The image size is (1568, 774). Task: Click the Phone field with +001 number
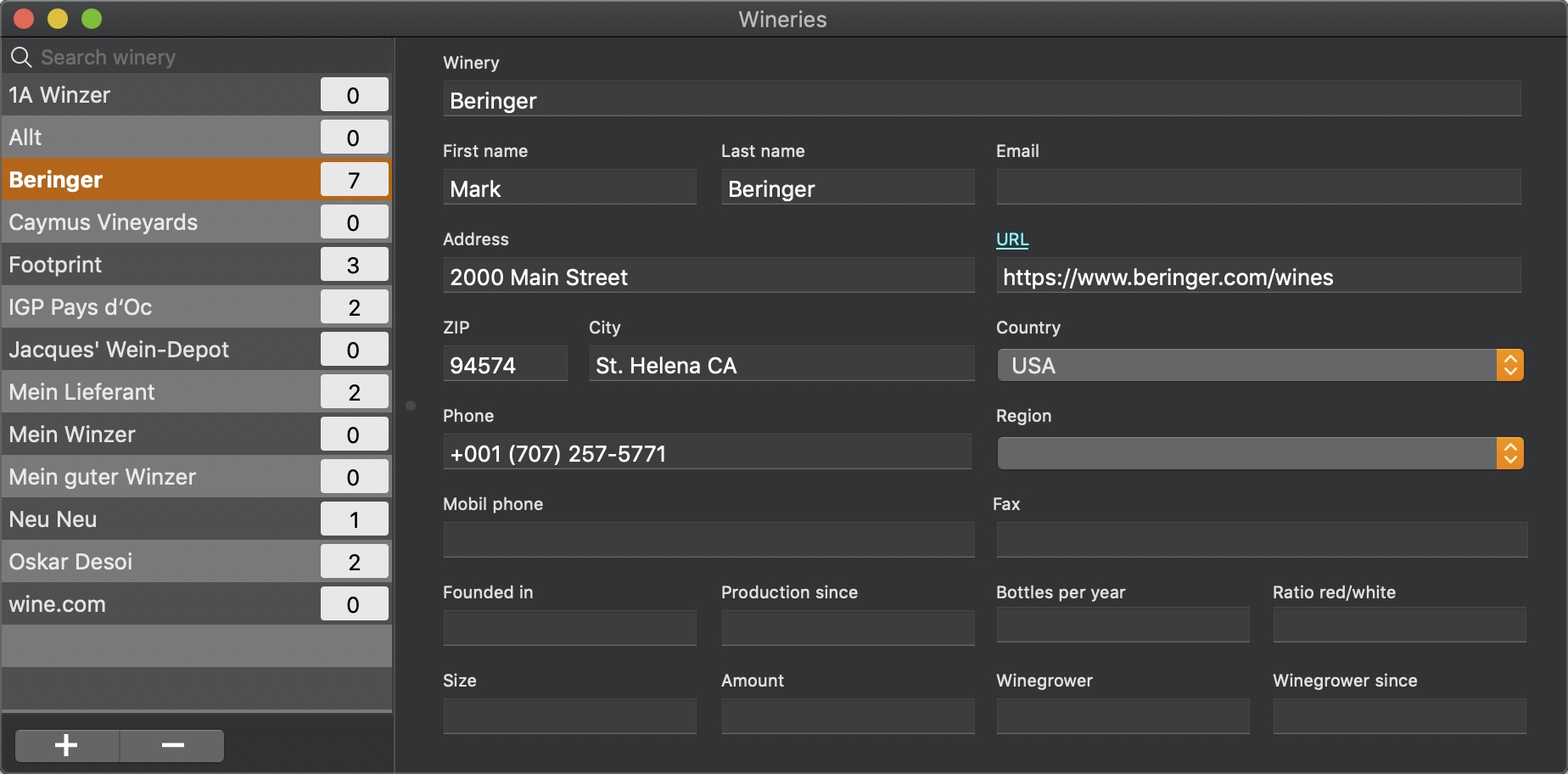tap(707, 452)
